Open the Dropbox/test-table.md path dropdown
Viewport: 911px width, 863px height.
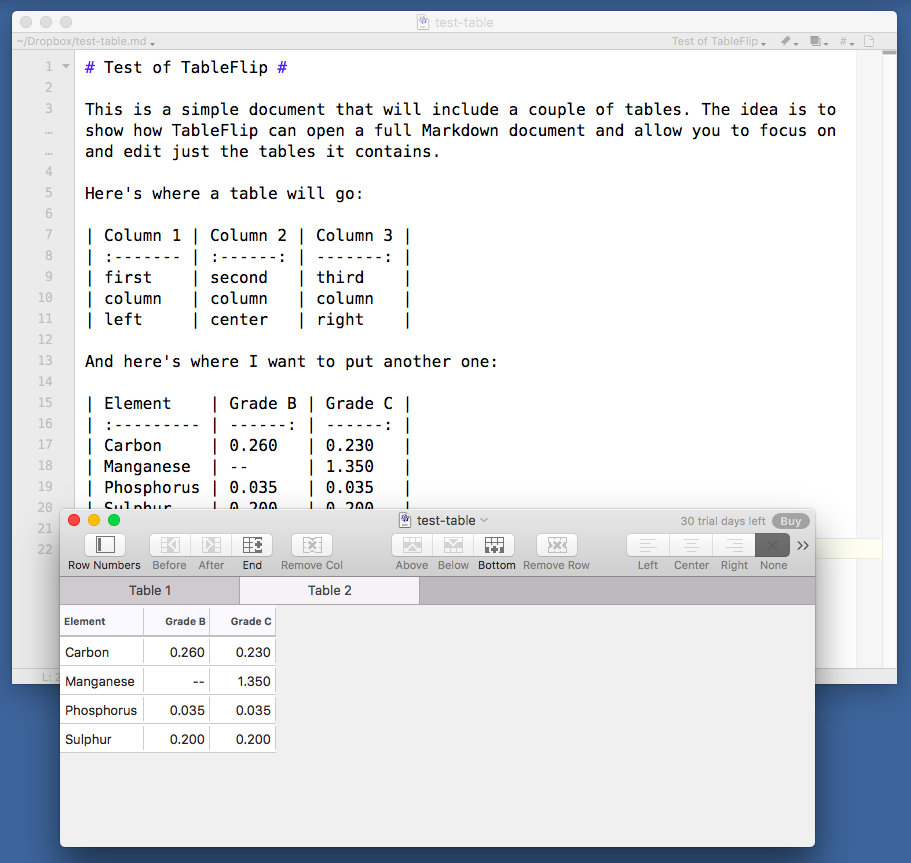click(x=86, y=42)
